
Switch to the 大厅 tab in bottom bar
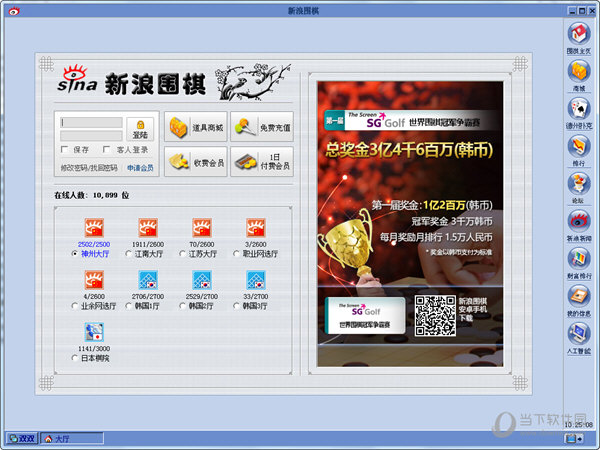pyautogui.click(x=72, y=439)
